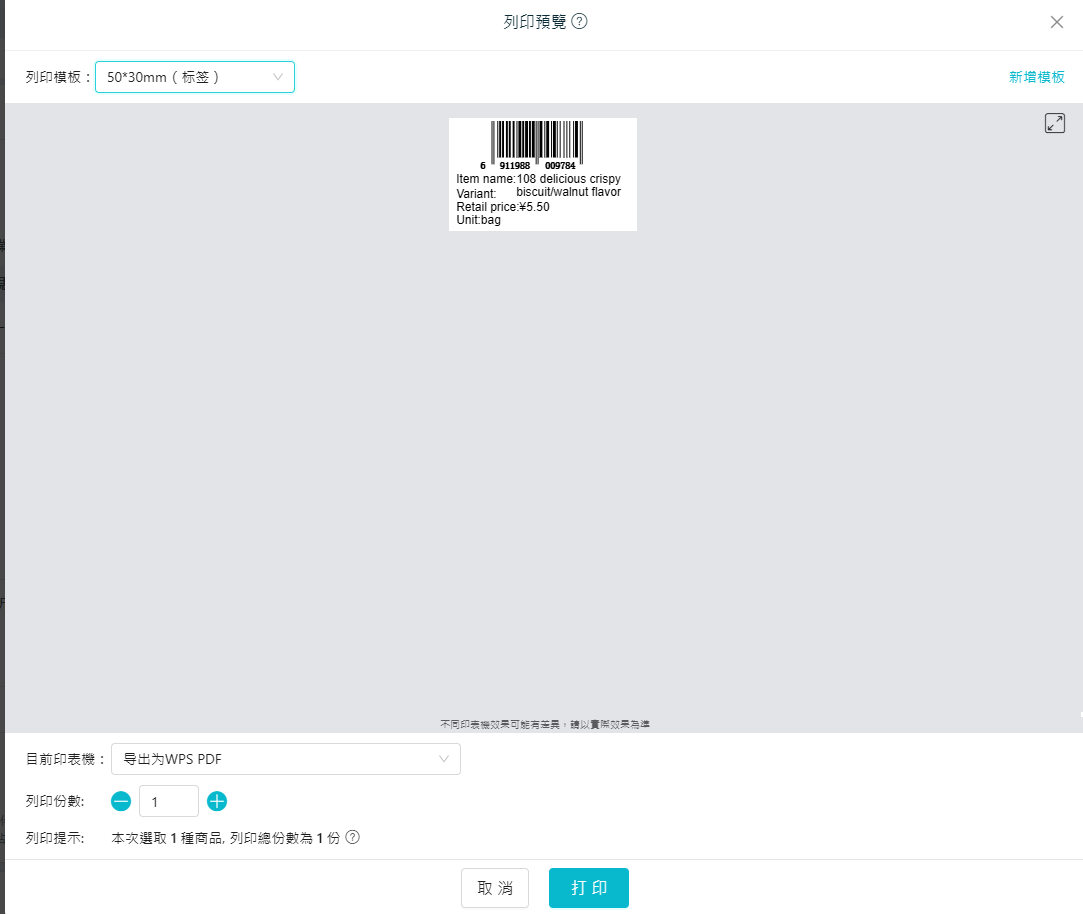Open the 目前印表機 printer dropdown
Viewport: 1083px width, 914px height.
pyautogui.click(x=285, y=759)
